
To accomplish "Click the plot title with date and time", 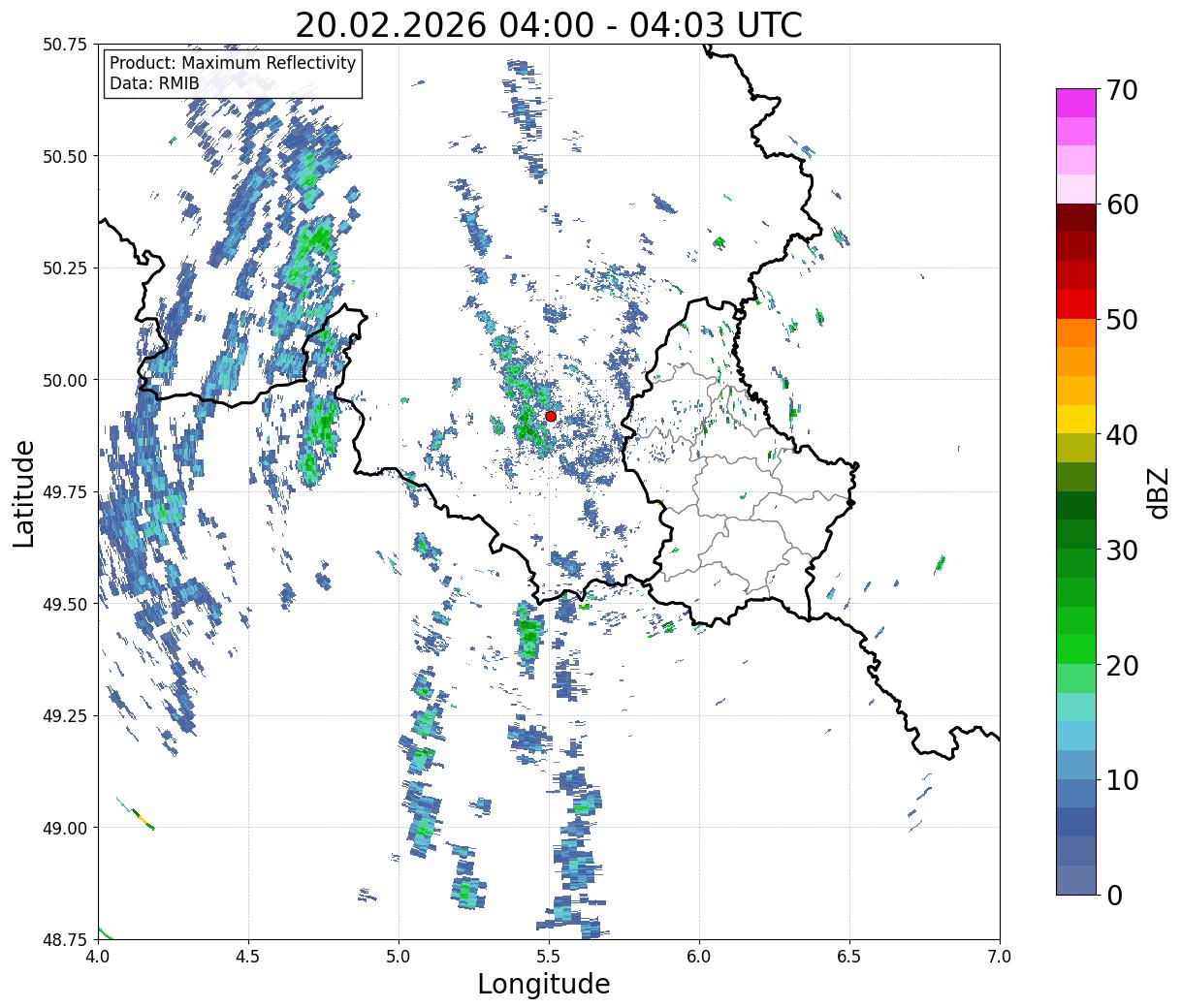I will [x=549, y=25].
